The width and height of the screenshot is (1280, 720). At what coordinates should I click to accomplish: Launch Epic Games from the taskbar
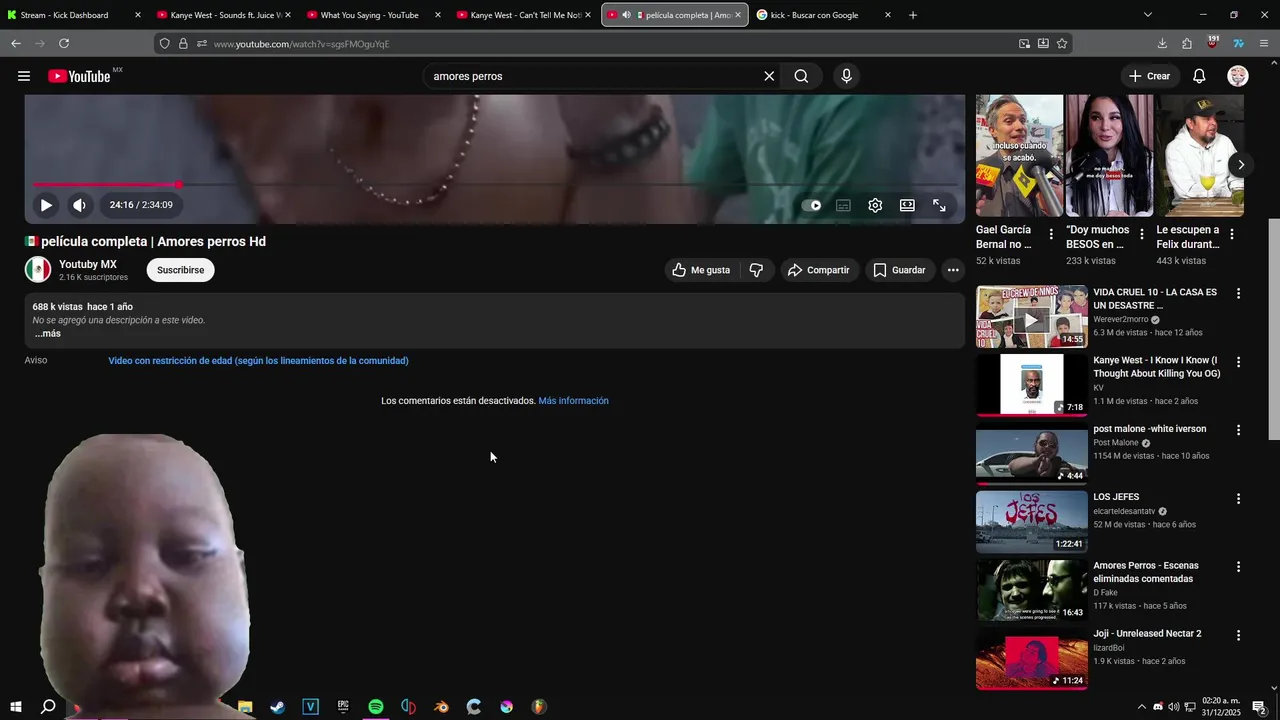343,707
